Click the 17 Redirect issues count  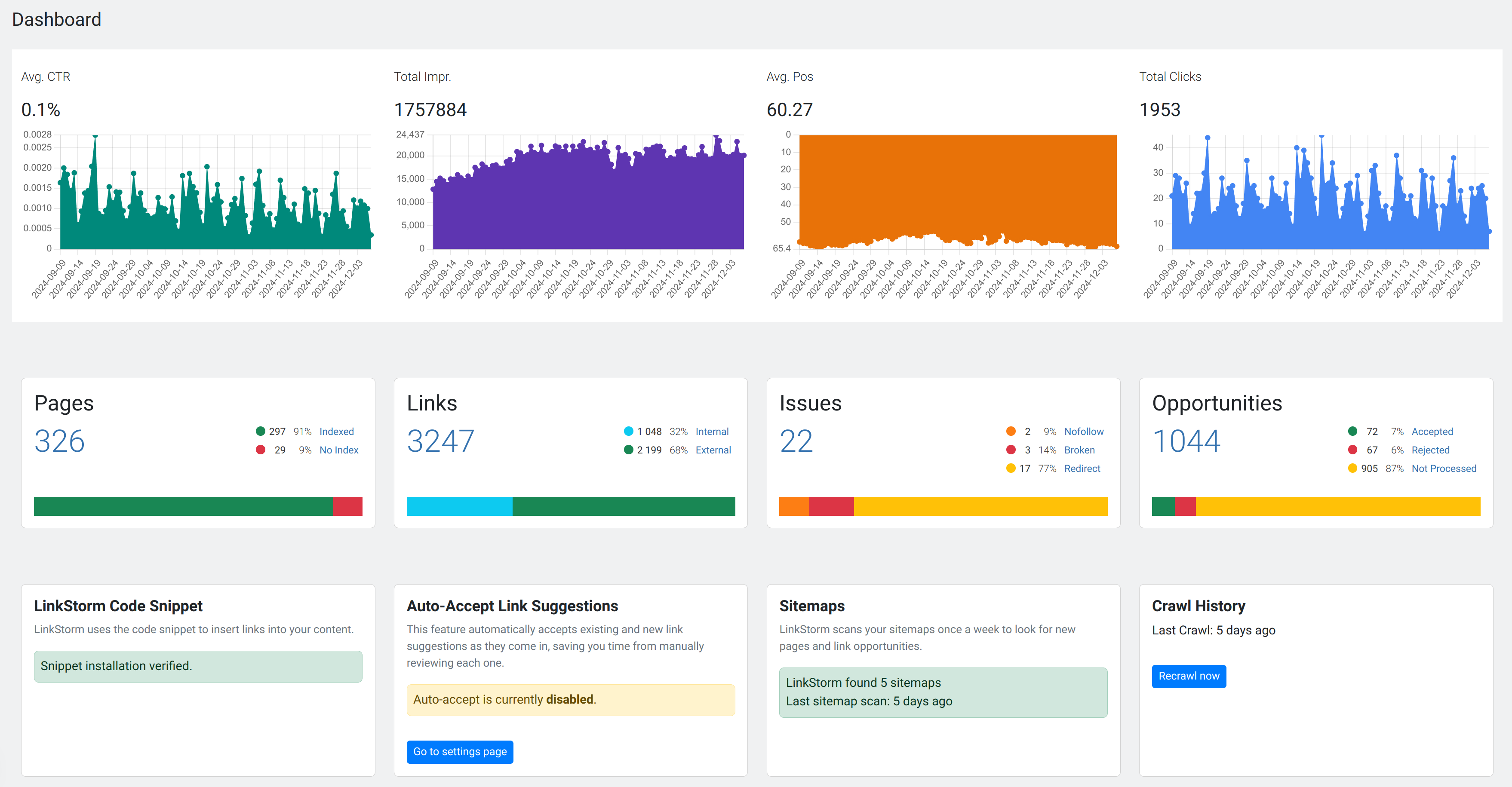pyautogui.click(x=1024, y=469)
